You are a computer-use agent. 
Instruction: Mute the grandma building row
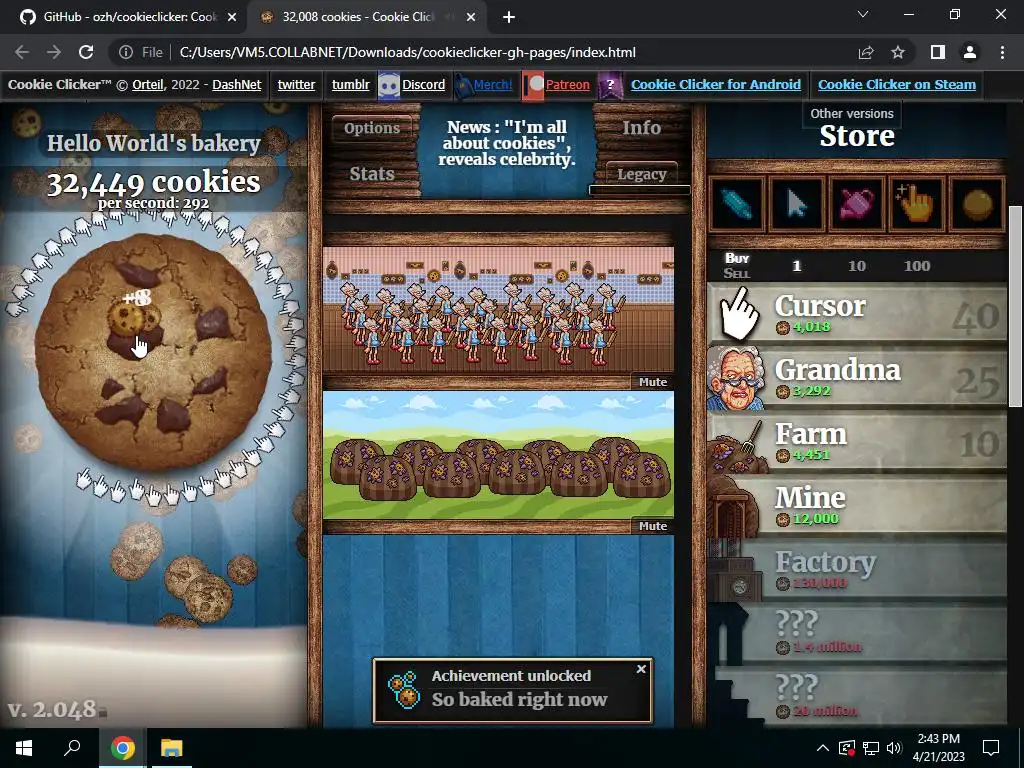pos(652,382)
